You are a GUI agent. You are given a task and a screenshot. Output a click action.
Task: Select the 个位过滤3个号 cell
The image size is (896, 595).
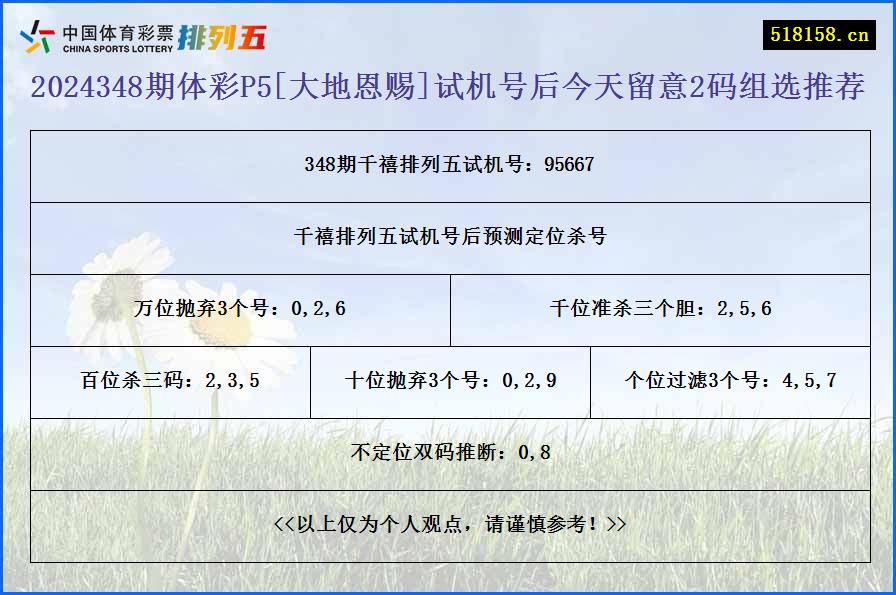click(x=733, y=381)
